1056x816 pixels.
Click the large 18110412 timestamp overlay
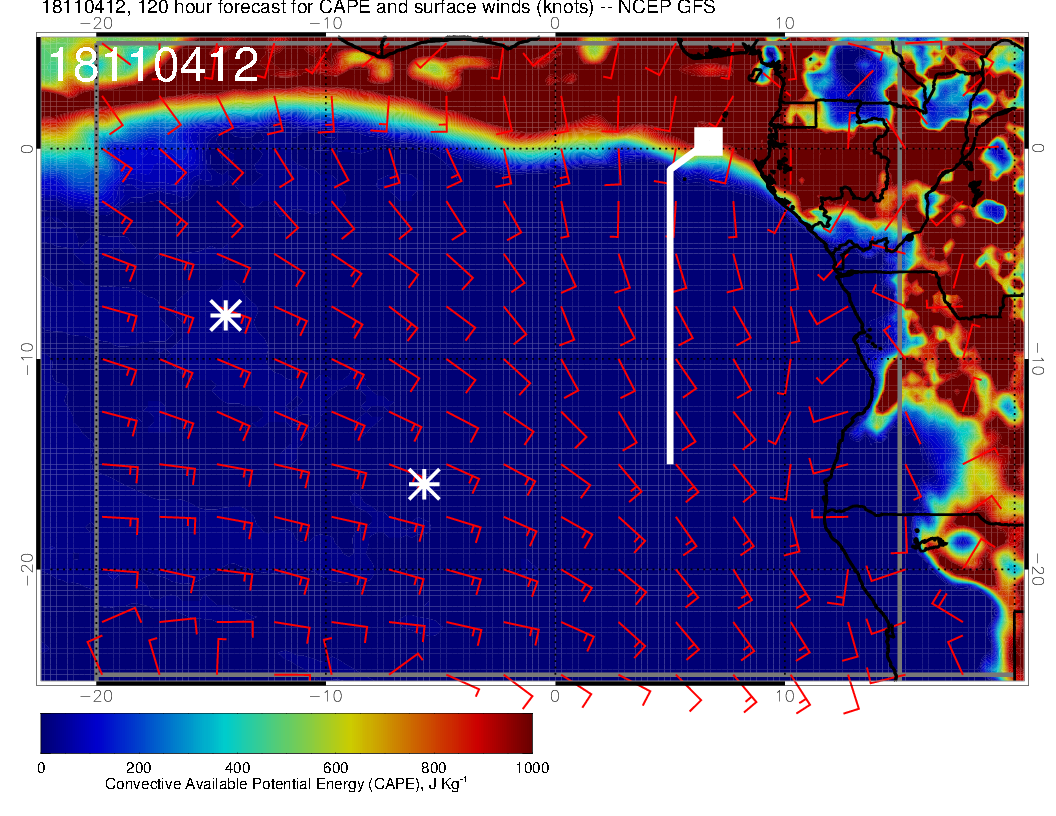[153, 66]
